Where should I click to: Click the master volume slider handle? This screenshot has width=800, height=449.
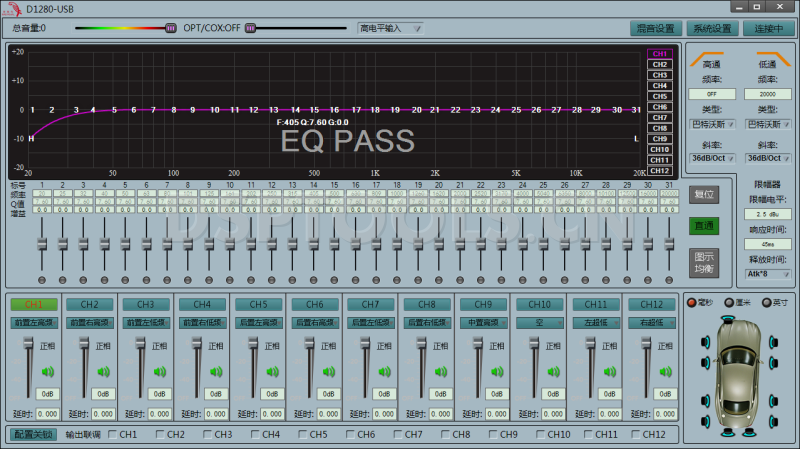[x=170, y=28]
